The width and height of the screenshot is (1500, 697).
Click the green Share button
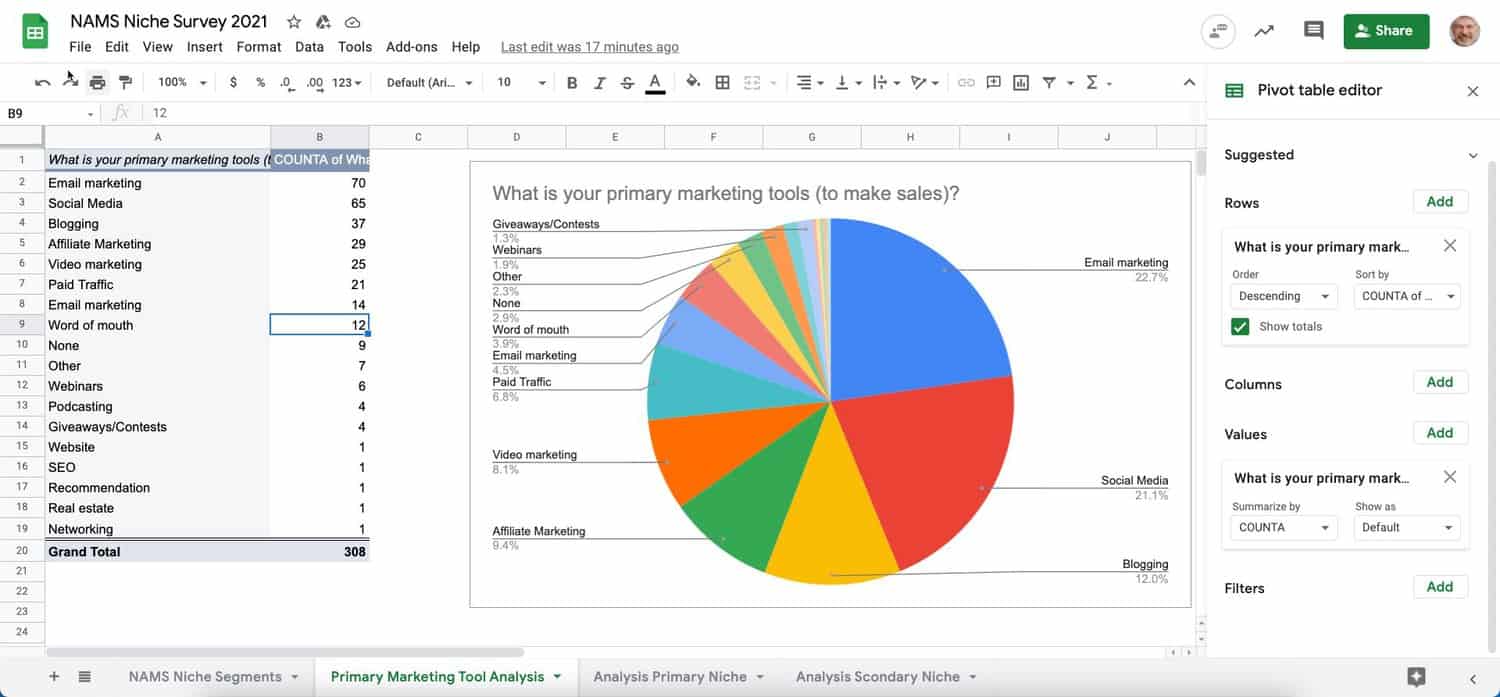1386,31
